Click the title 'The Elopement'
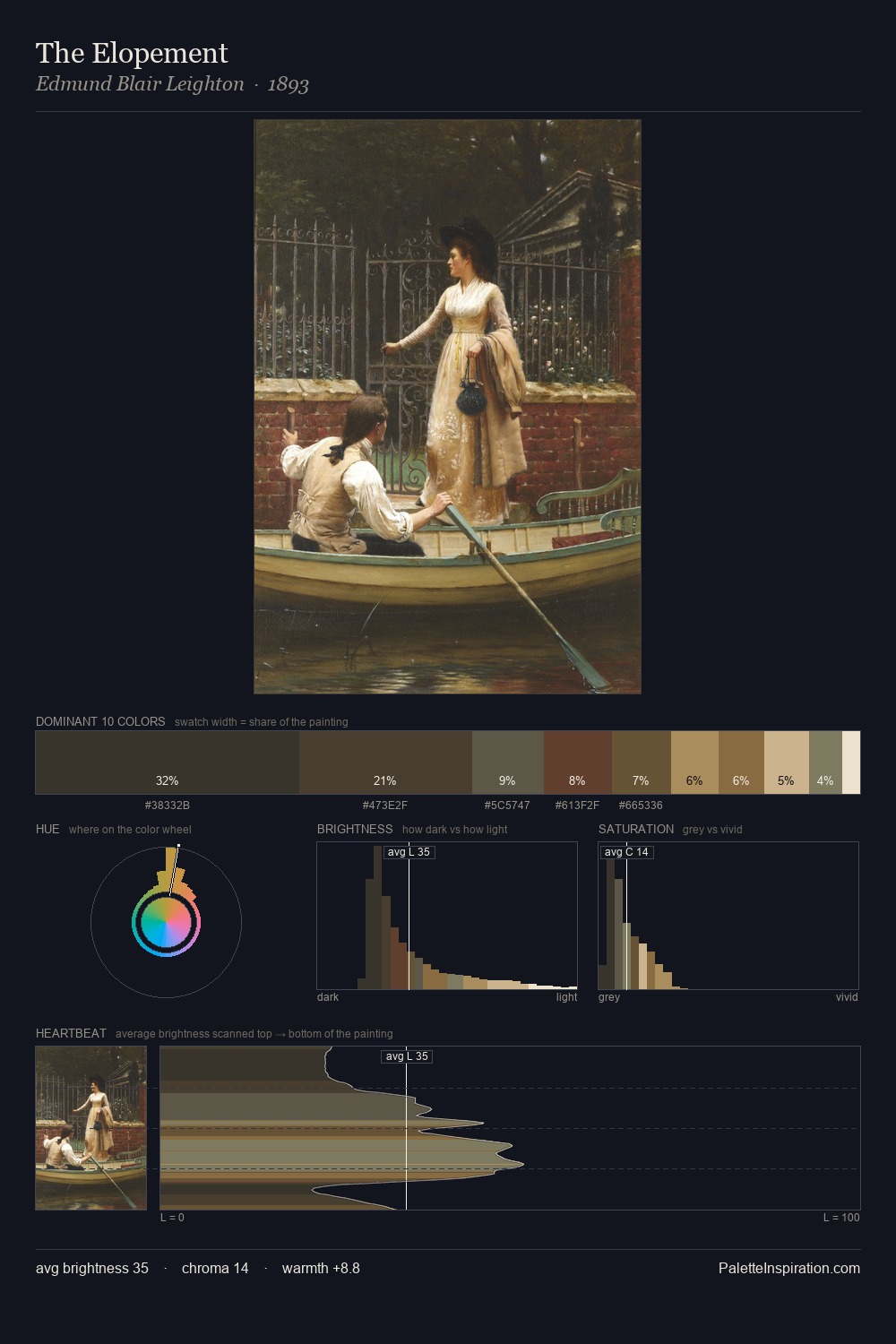The image size is (896, 1344). click(x=132, y=53)
